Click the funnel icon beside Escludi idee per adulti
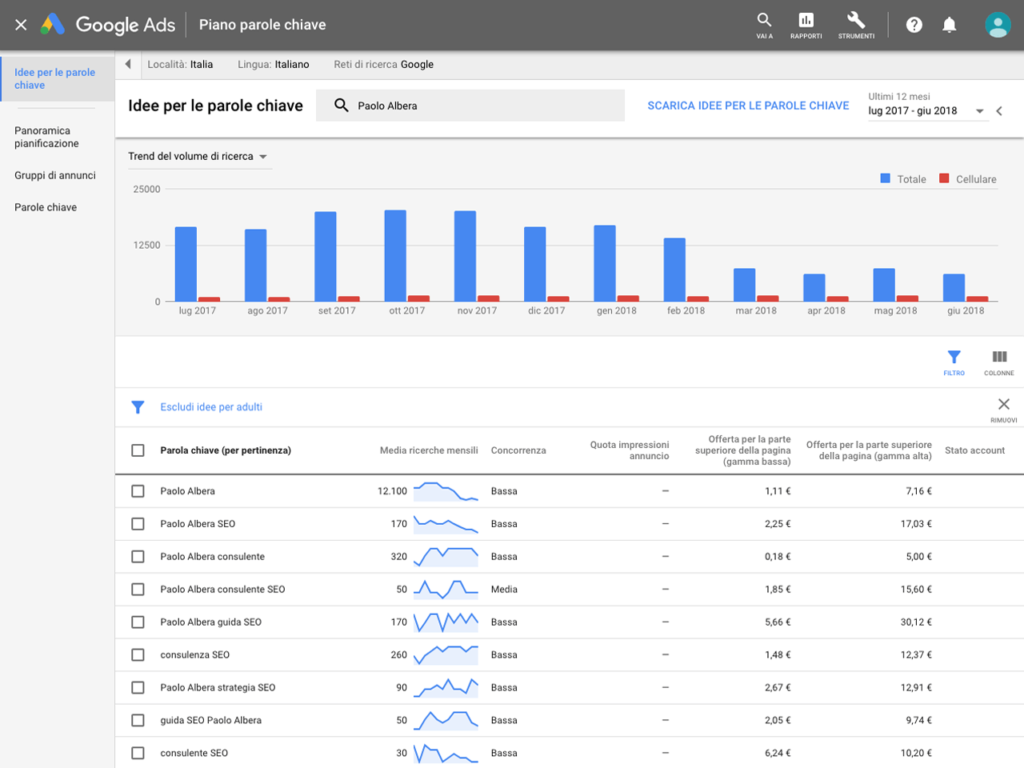The width and height of the screenshot is (1024, 768). tap(138, 407)
